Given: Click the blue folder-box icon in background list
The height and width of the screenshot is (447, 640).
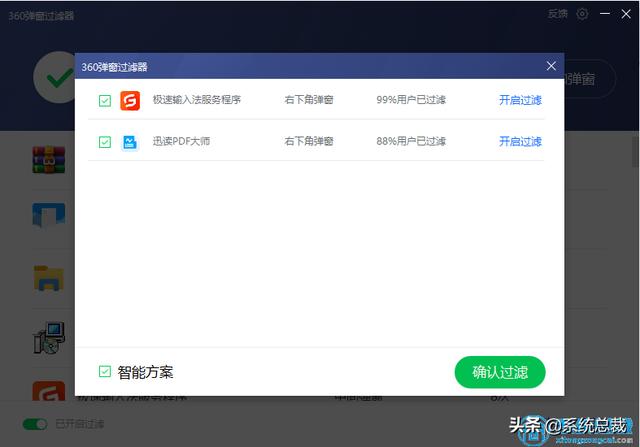Looking at the screenshot, I should (x=49, y=215).
